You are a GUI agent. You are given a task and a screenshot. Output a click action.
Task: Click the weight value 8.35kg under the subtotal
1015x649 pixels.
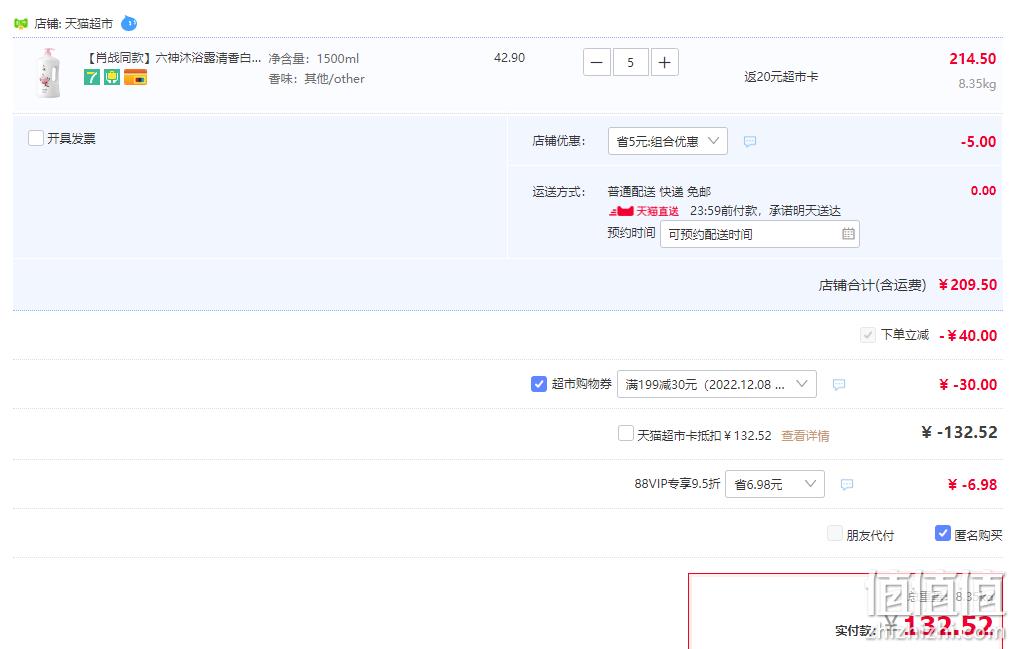977,83
